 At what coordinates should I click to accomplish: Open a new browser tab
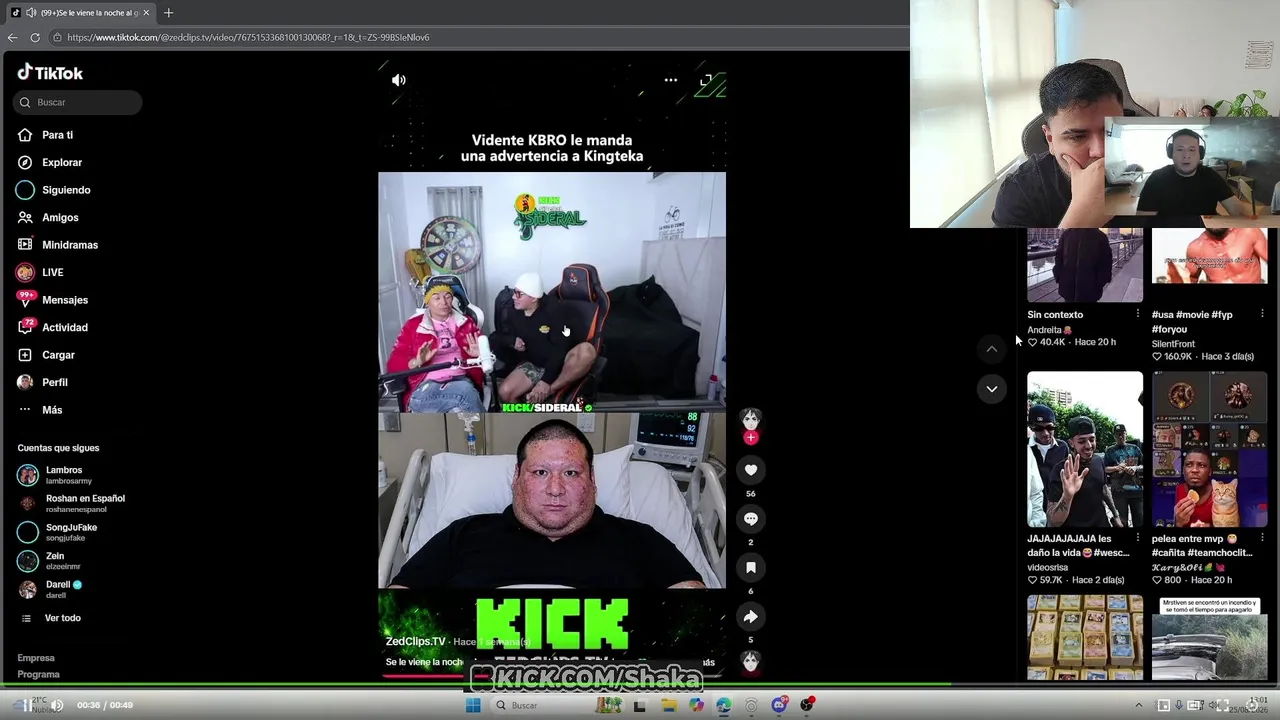pyautogui.click(x=168, y=13)
